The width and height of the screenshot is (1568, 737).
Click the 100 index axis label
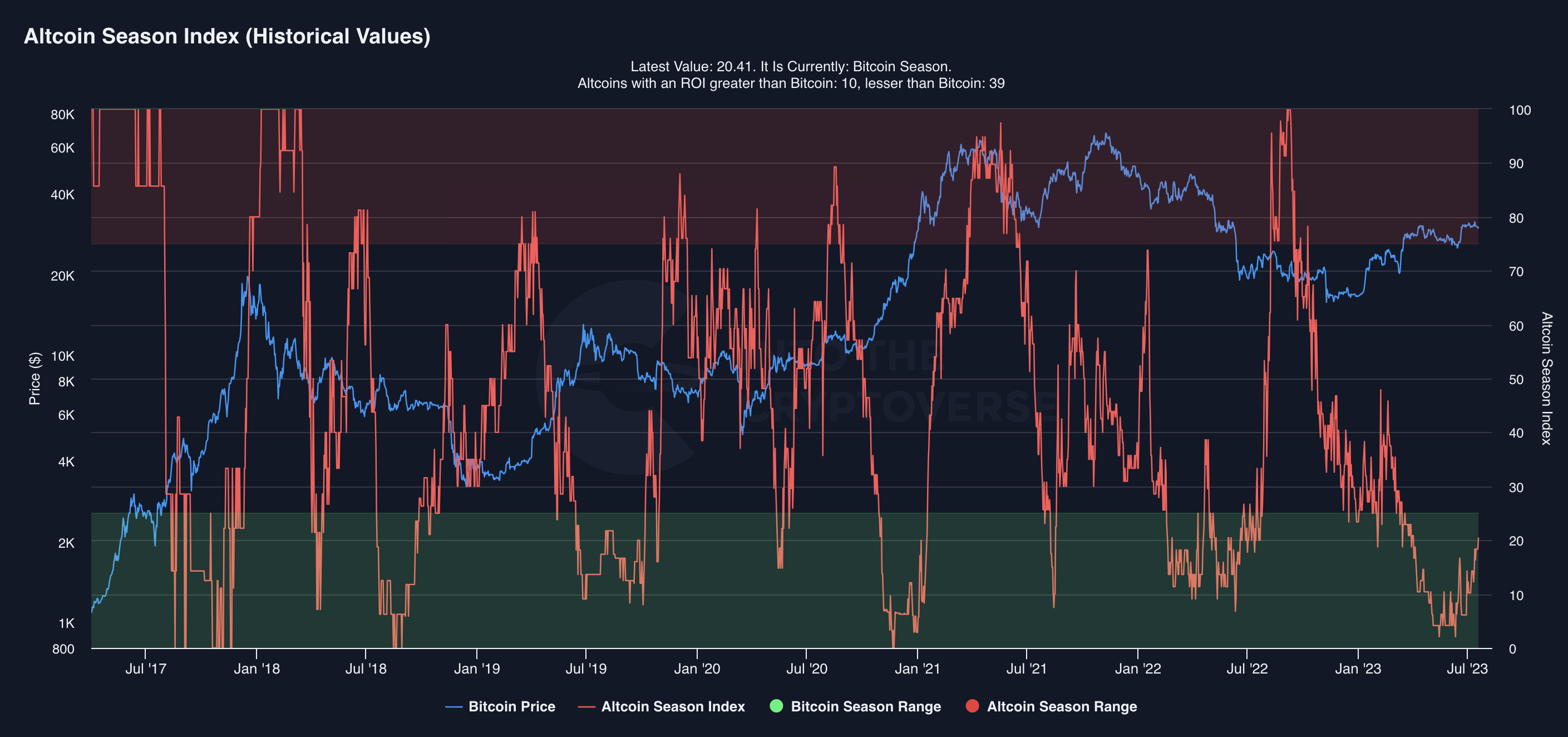(1520, 110)
